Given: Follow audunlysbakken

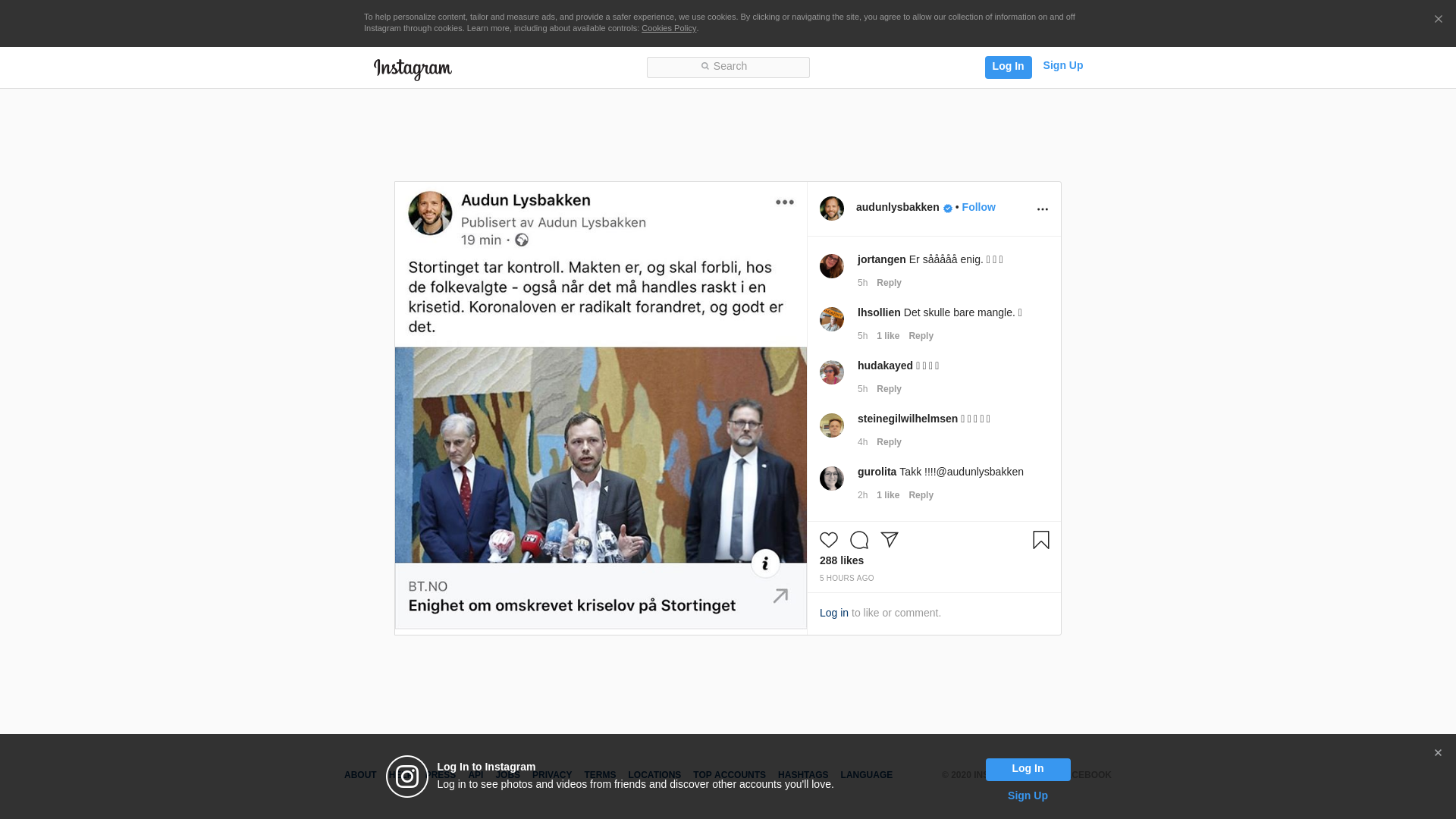Looking at the screenshot, I should coord(978,208).
